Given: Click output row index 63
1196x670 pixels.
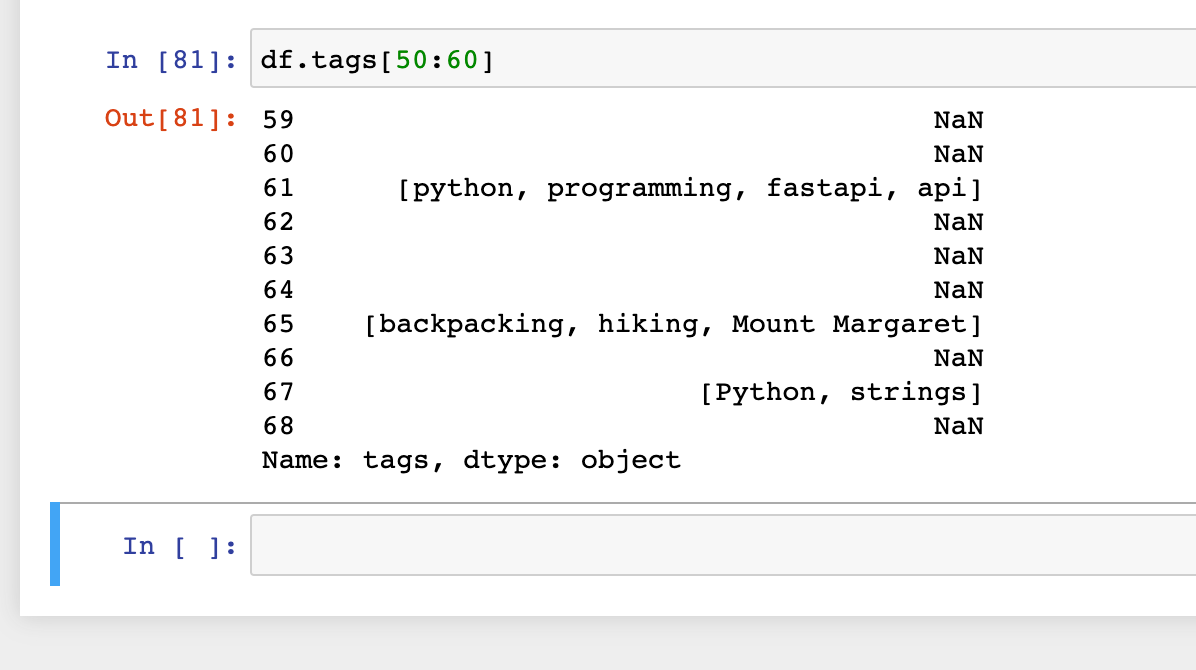Looking at the screenshot, I should 278,256.
